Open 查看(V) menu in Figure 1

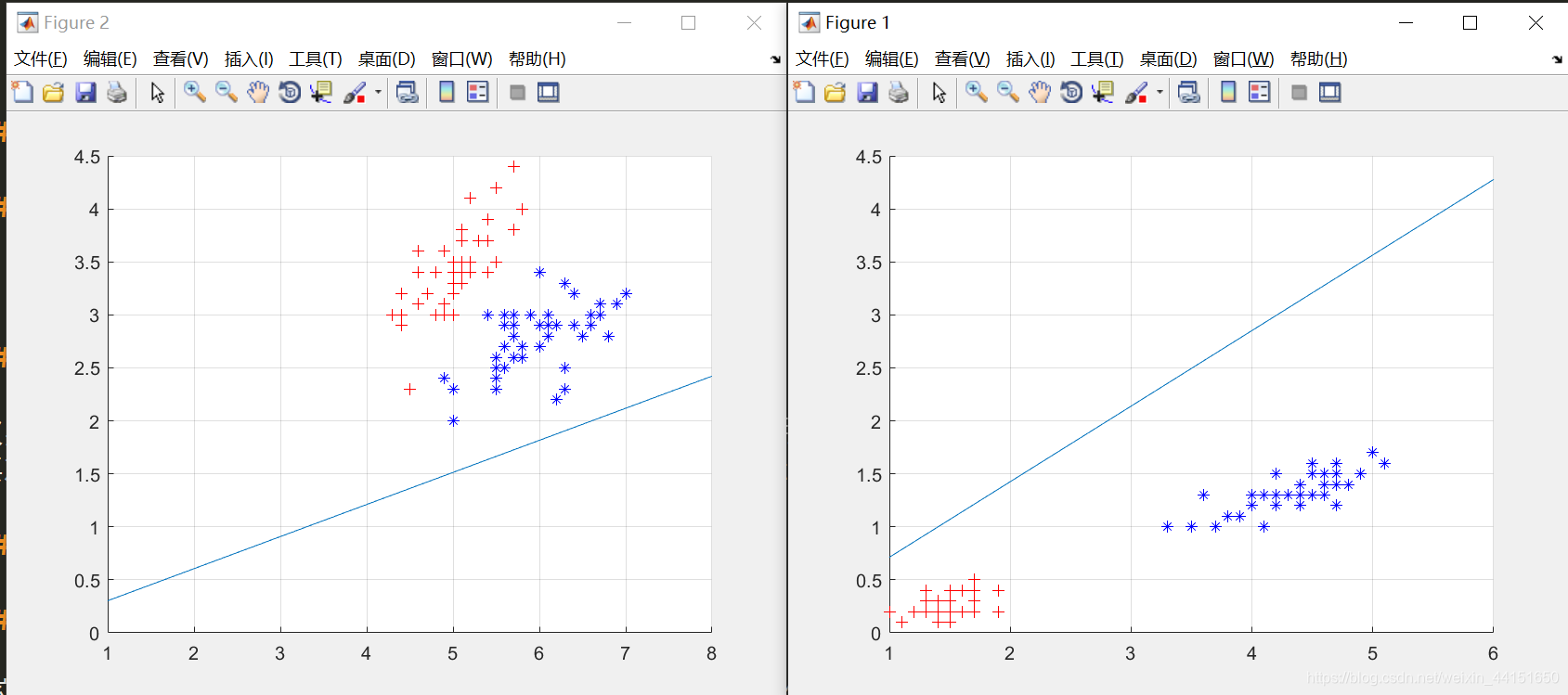click(963, 58)
